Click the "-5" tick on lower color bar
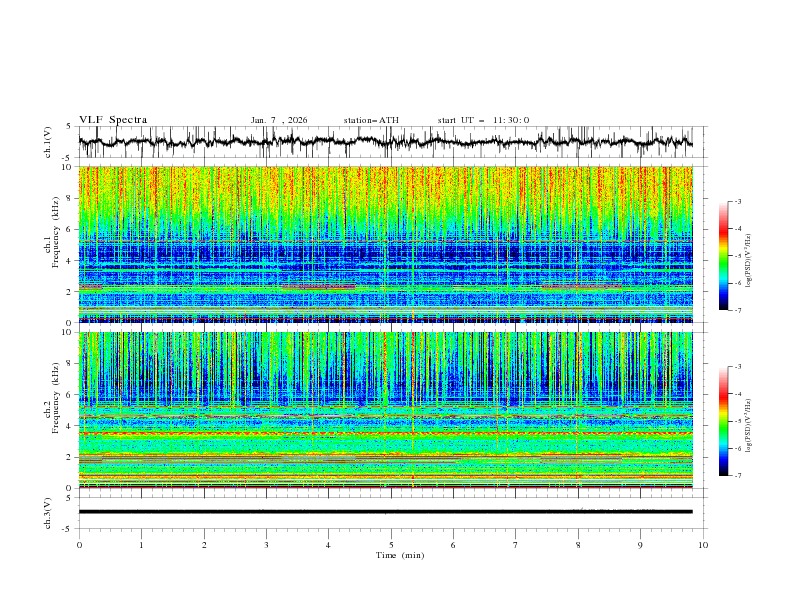The height and width of the screenshot is (612, 792). click(x=737, y=421)
